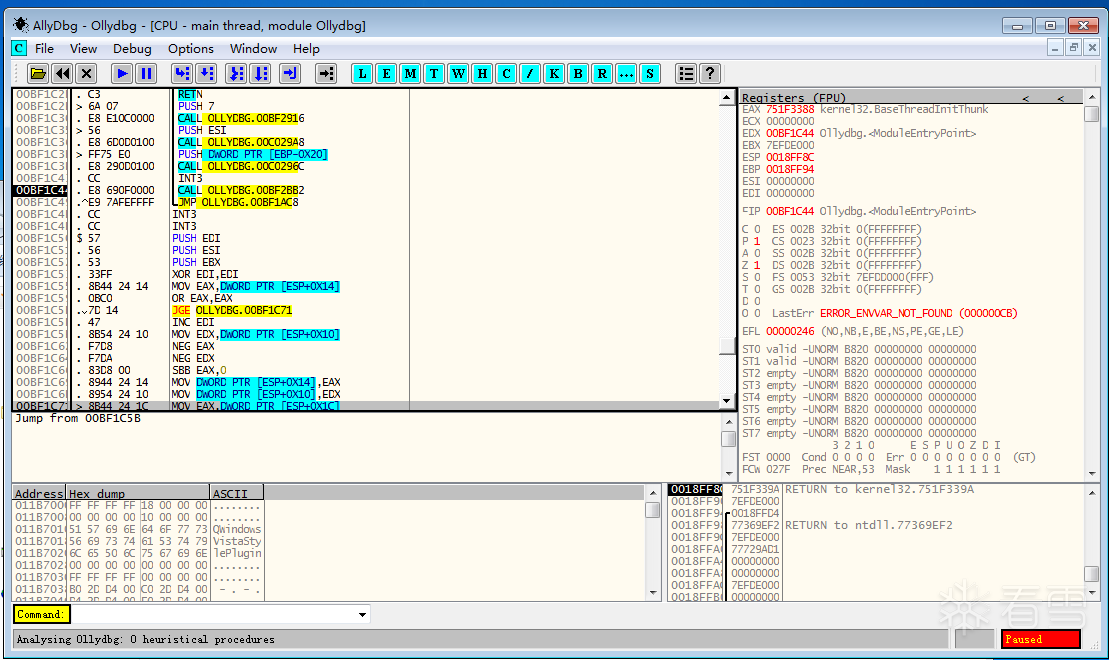1109x660 pixels.
Task: Open the Window menu
Action: (253, 48)
